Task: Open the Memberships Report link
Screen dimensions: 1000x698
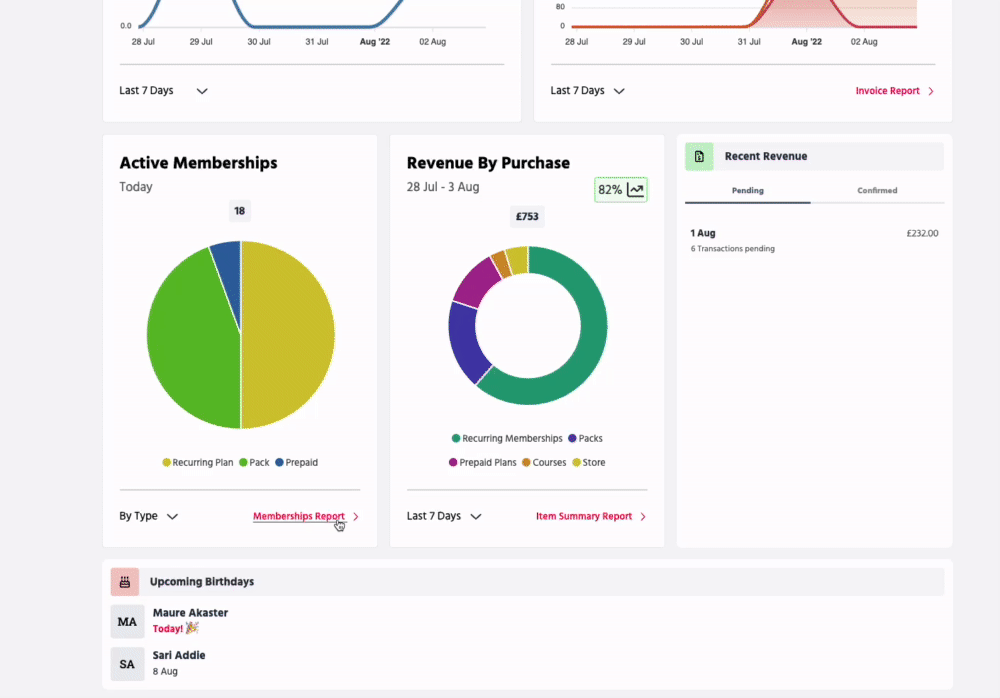Action: coord(298,517)
